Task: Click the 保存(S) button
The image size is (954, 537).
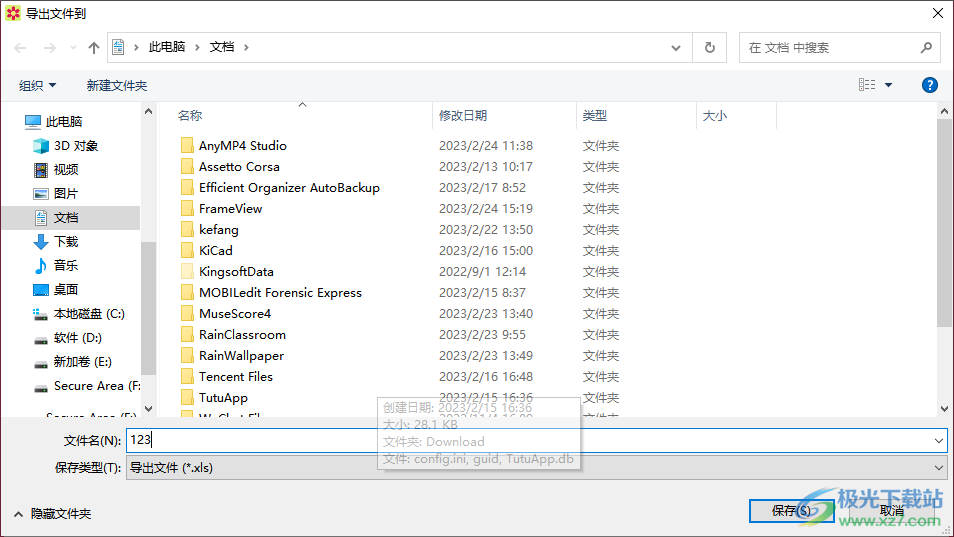Action: [x=791, y=511]
